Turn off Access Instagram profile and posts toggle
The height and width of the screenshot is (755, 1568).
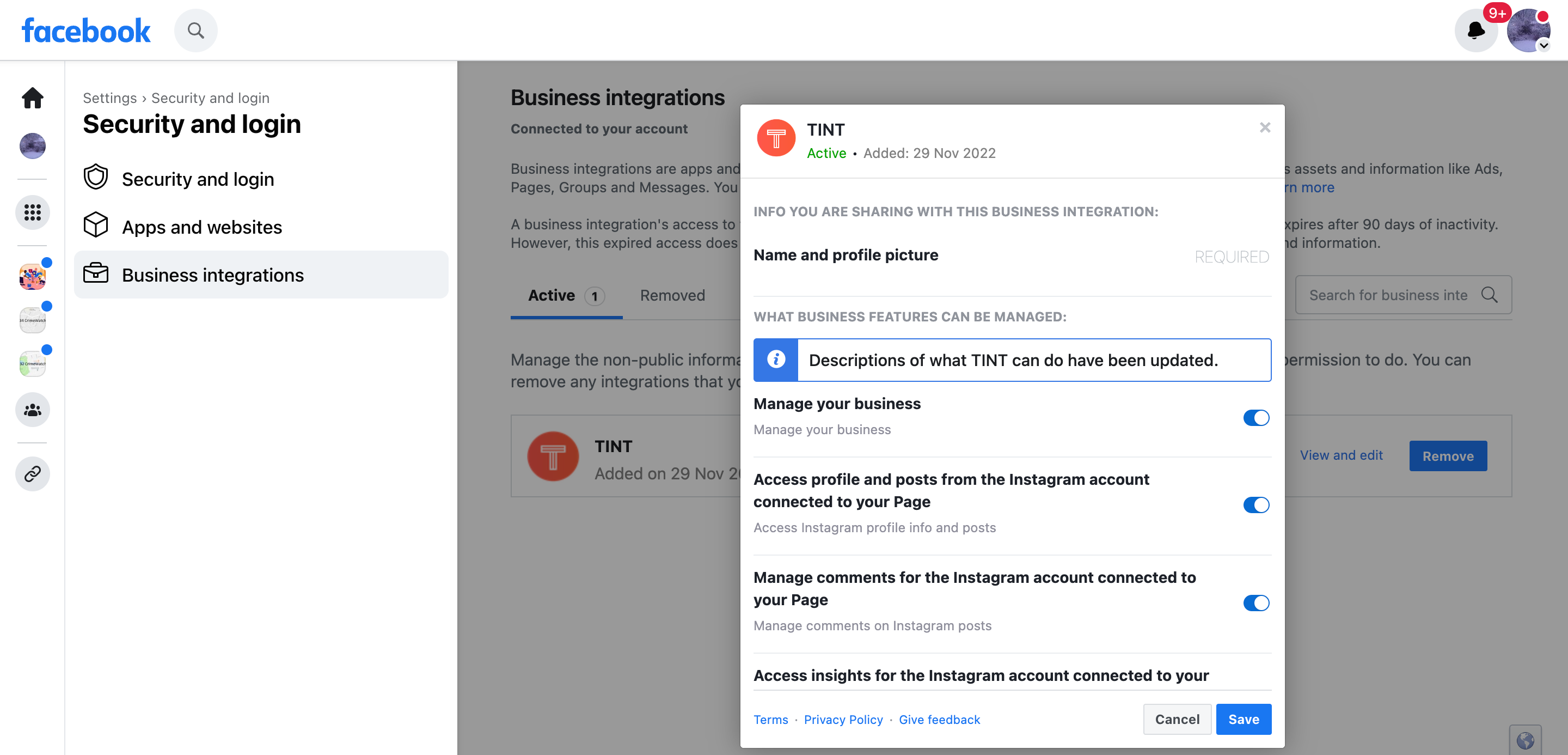(1255, 505)
